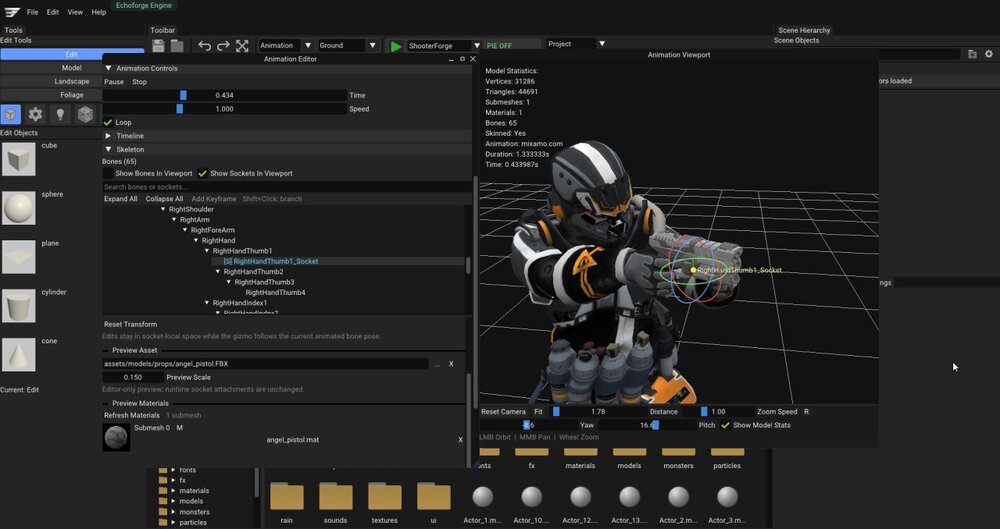Screen dimensions: 1000x529
Task: Enable Show Bones In Viewport checkbox
Action: (x=108, y=174)
